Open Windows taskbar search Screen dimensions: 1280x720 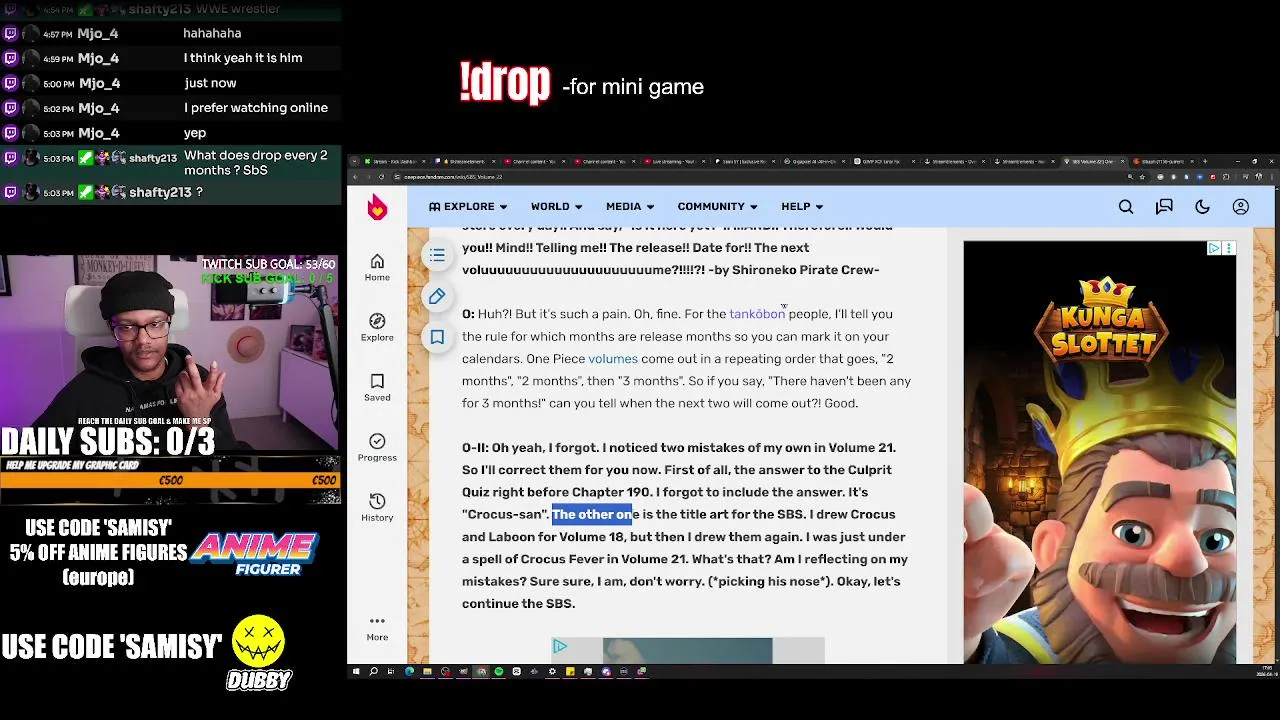pyautogui.click(x=374, y=671)
